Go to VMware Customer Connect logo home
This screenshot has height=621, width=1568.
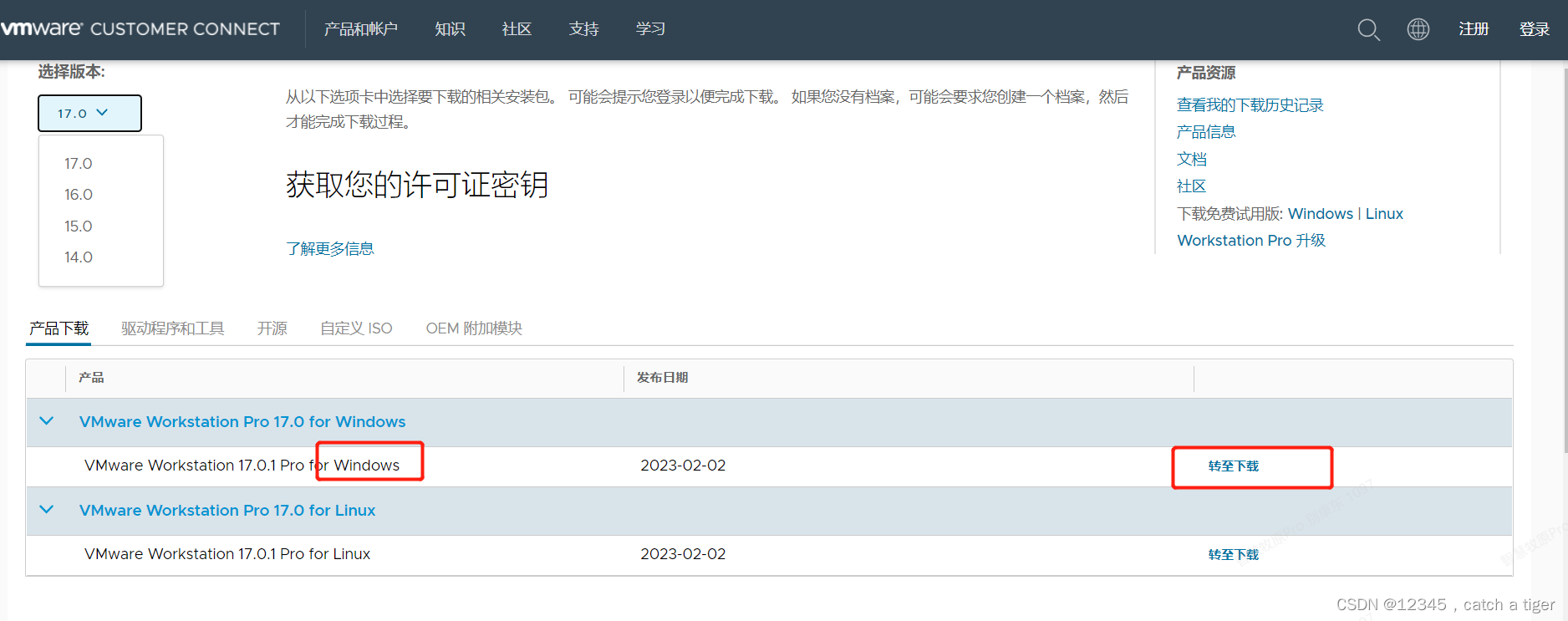pos(140,29)
